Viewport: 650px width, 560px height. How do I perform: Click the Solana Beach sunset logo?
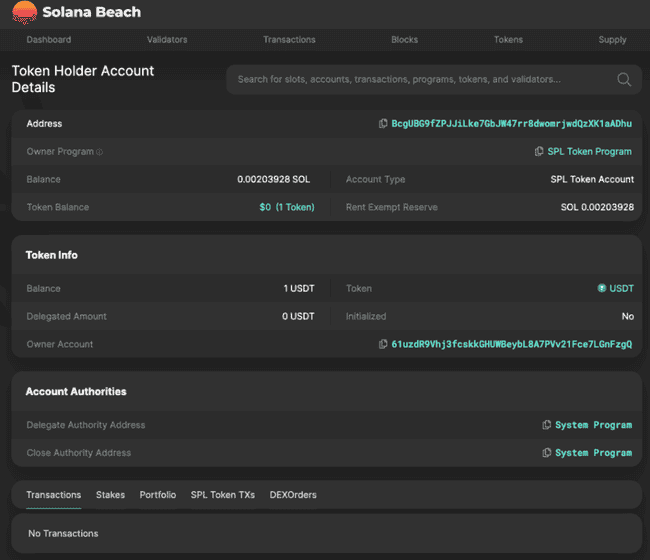[x=24, y=12]
